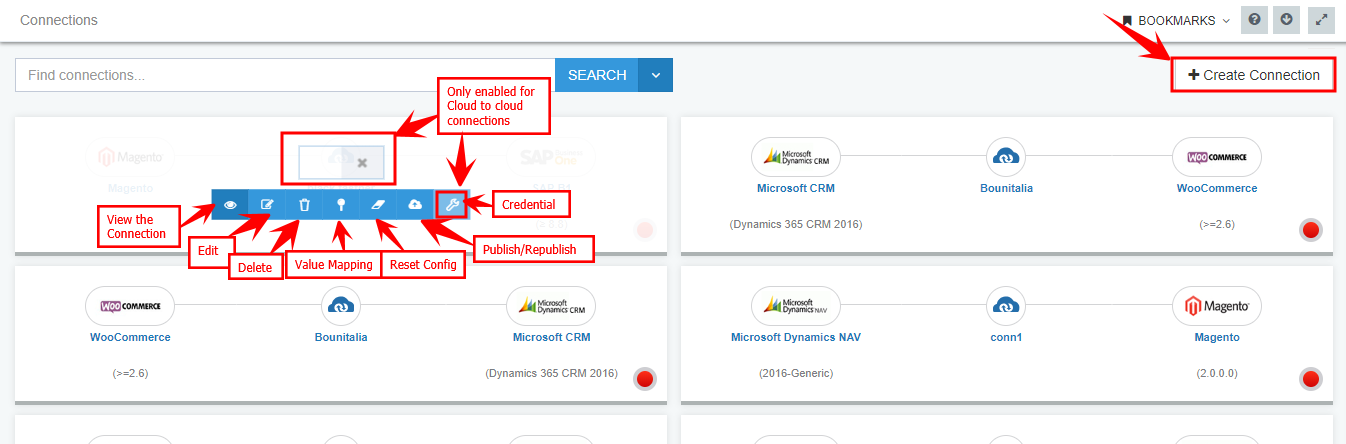
Task: Click WooCommerce logo in card ending with Microsoft CRM
Action: coord(130,306)
